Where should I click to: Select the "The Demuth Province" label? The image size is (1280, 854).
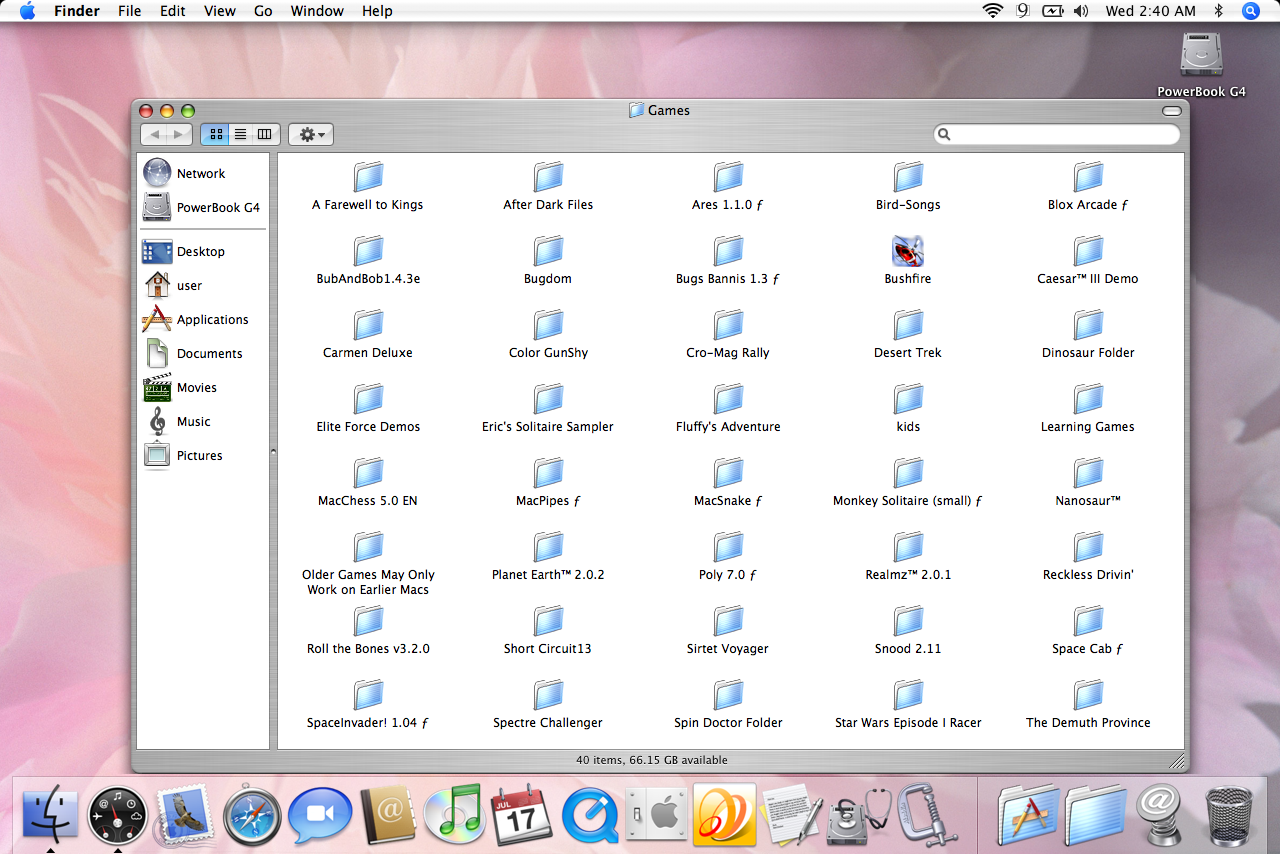[1088, 722]
